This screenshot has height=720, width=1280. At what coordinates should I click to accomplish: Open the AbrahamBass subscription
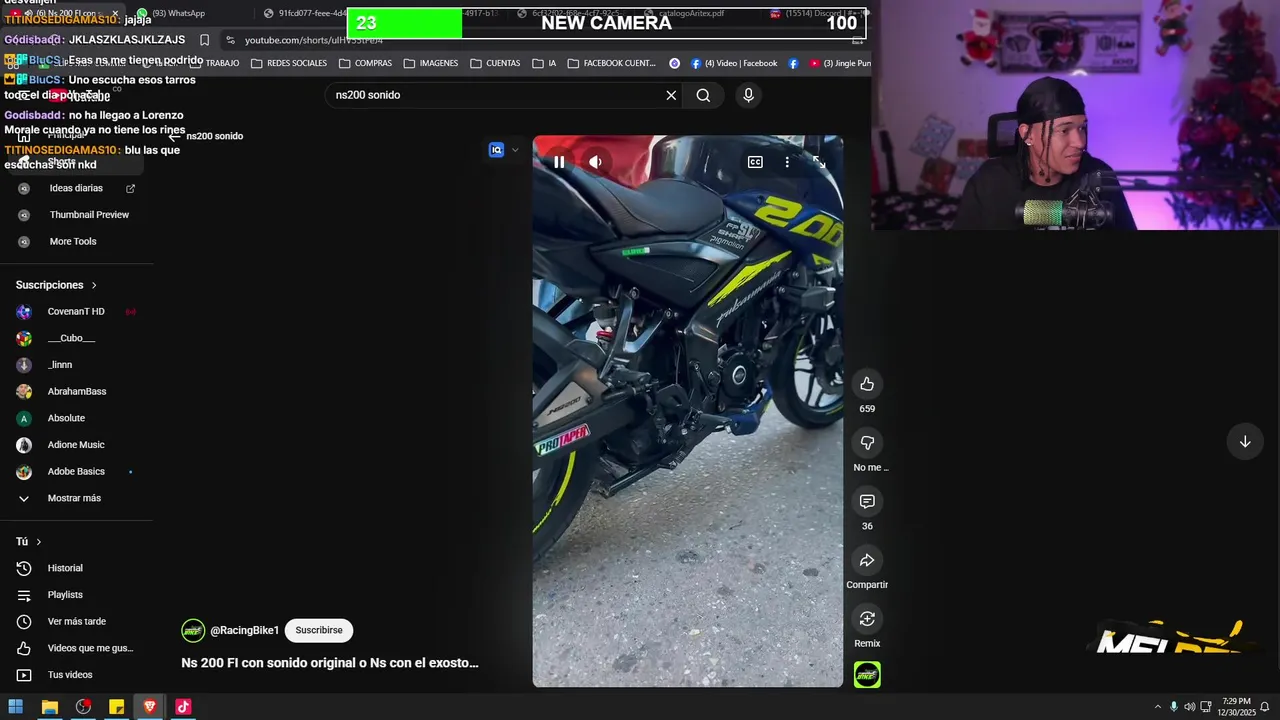(x=77, y=391)
